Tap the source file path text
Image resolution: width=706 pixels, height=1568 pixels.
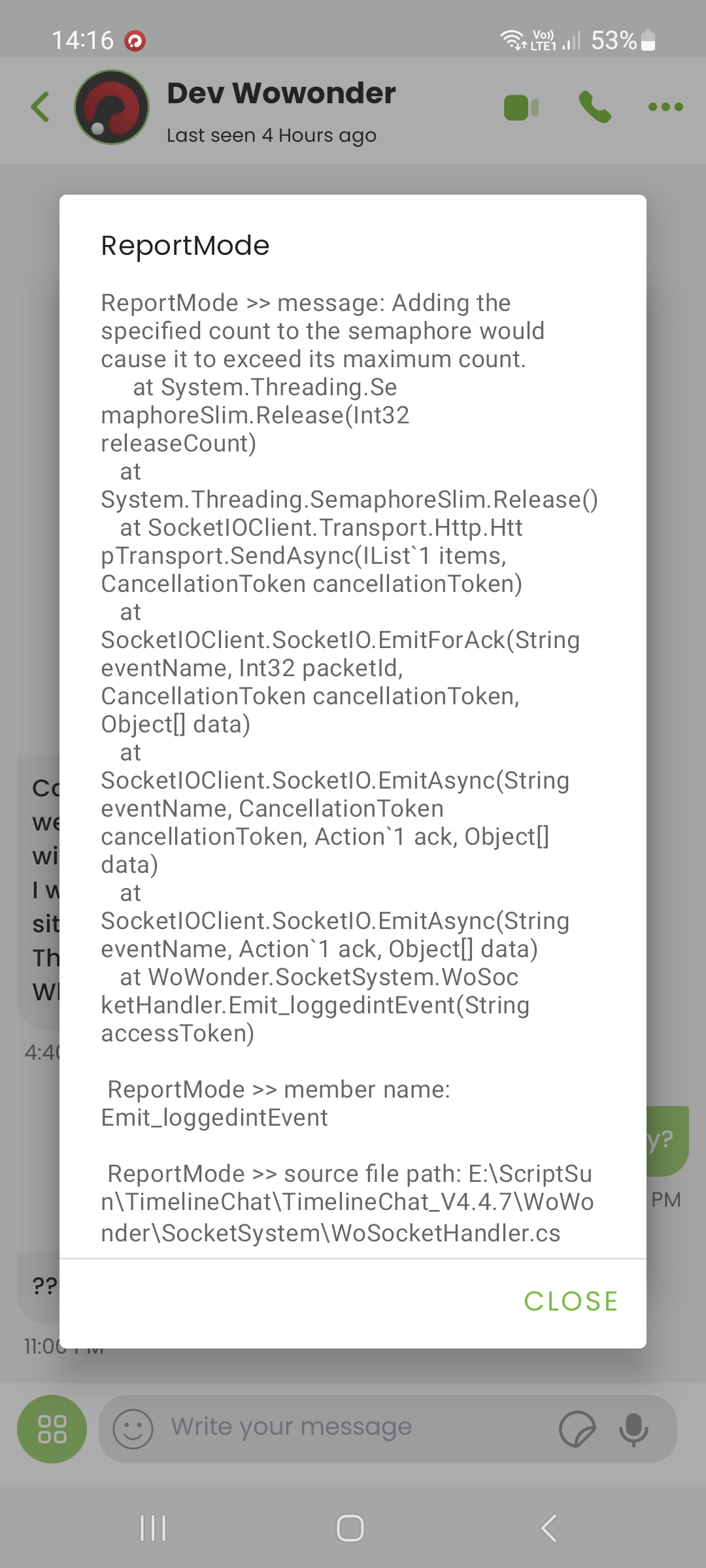(347, 1203)
